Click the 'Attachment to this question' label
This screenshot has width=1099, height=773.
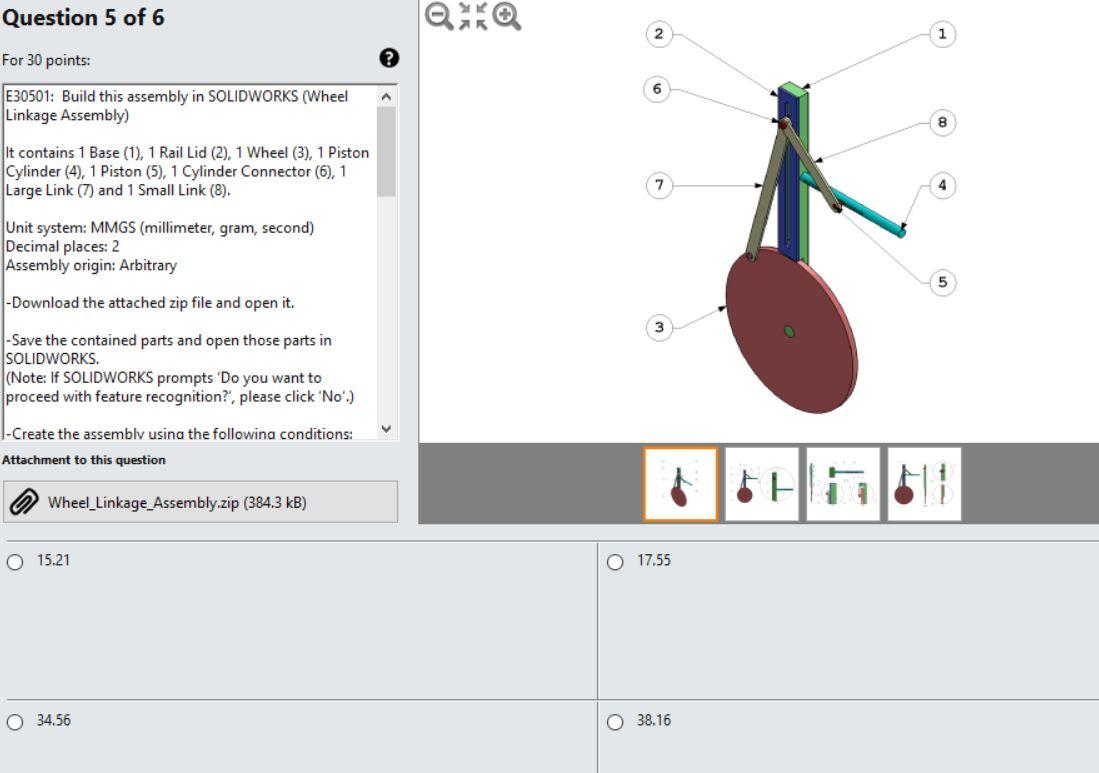pyautogui.click(x=84, y=460)
